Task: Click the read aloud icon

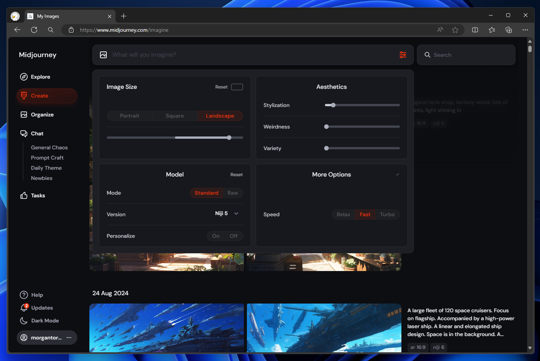Action: pyautogui.click(x=440, y=30)
